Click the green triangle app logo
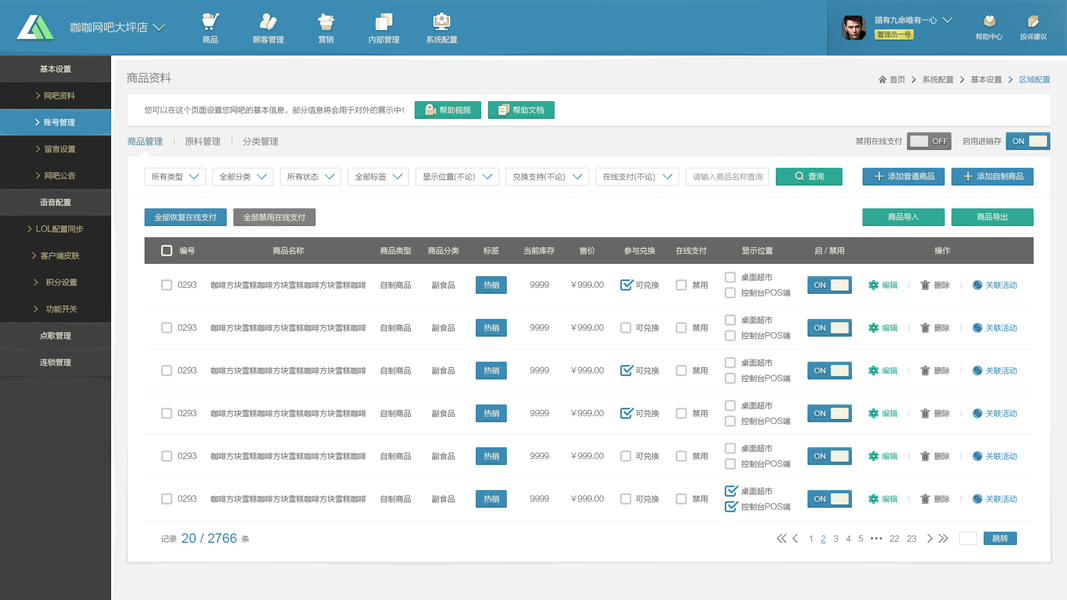This screenshot has height=600, width=1067. [35, 27]
